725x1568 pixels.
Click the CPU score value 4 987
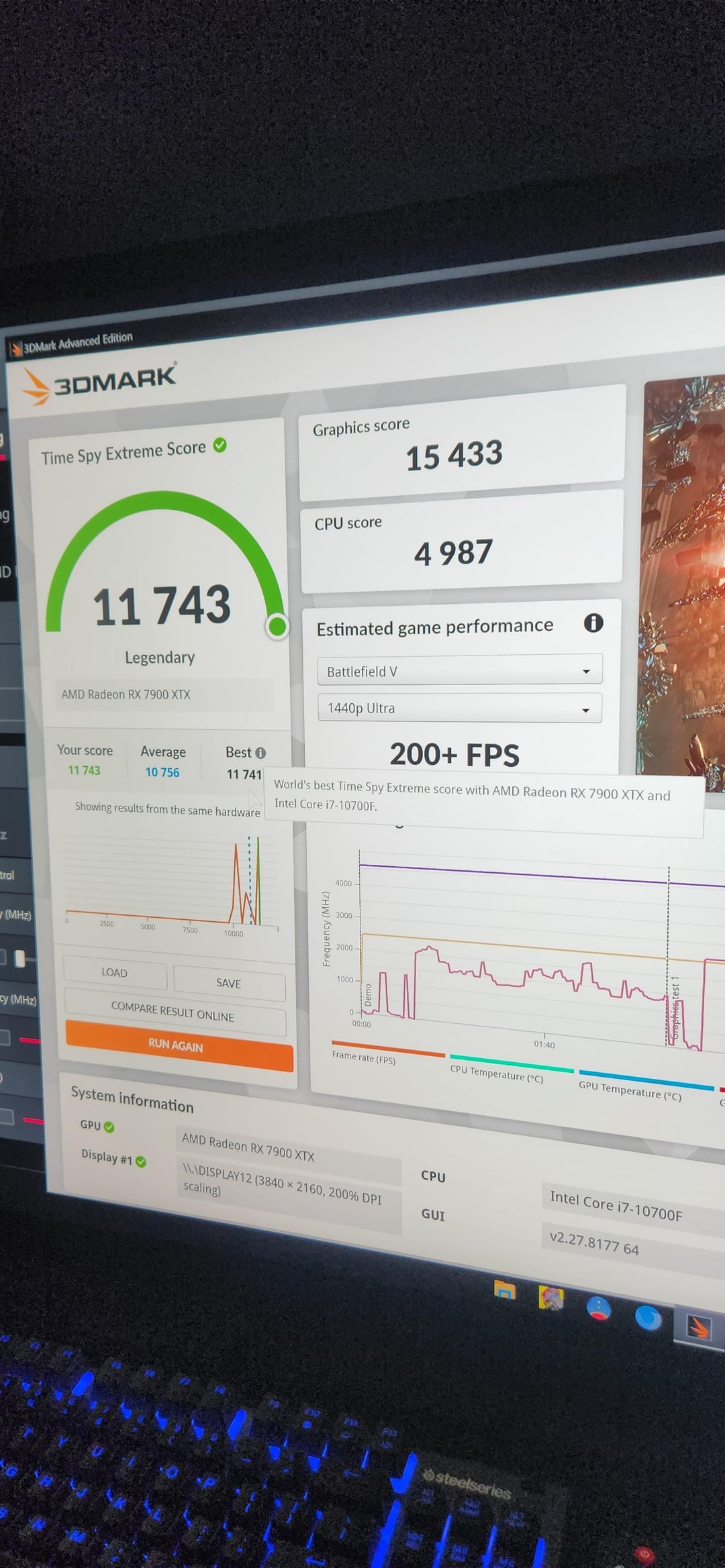453,554
